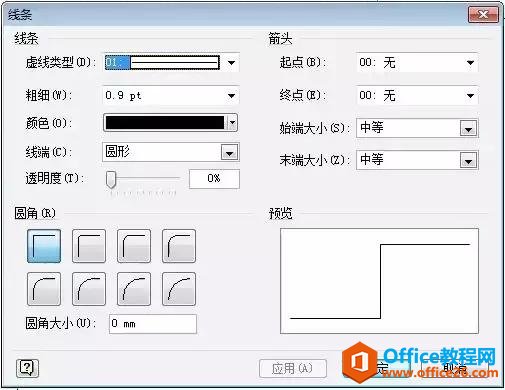Click the black color swatch for 颜色
The height and width of the screenshot is (390, 505).
point(165,123)
